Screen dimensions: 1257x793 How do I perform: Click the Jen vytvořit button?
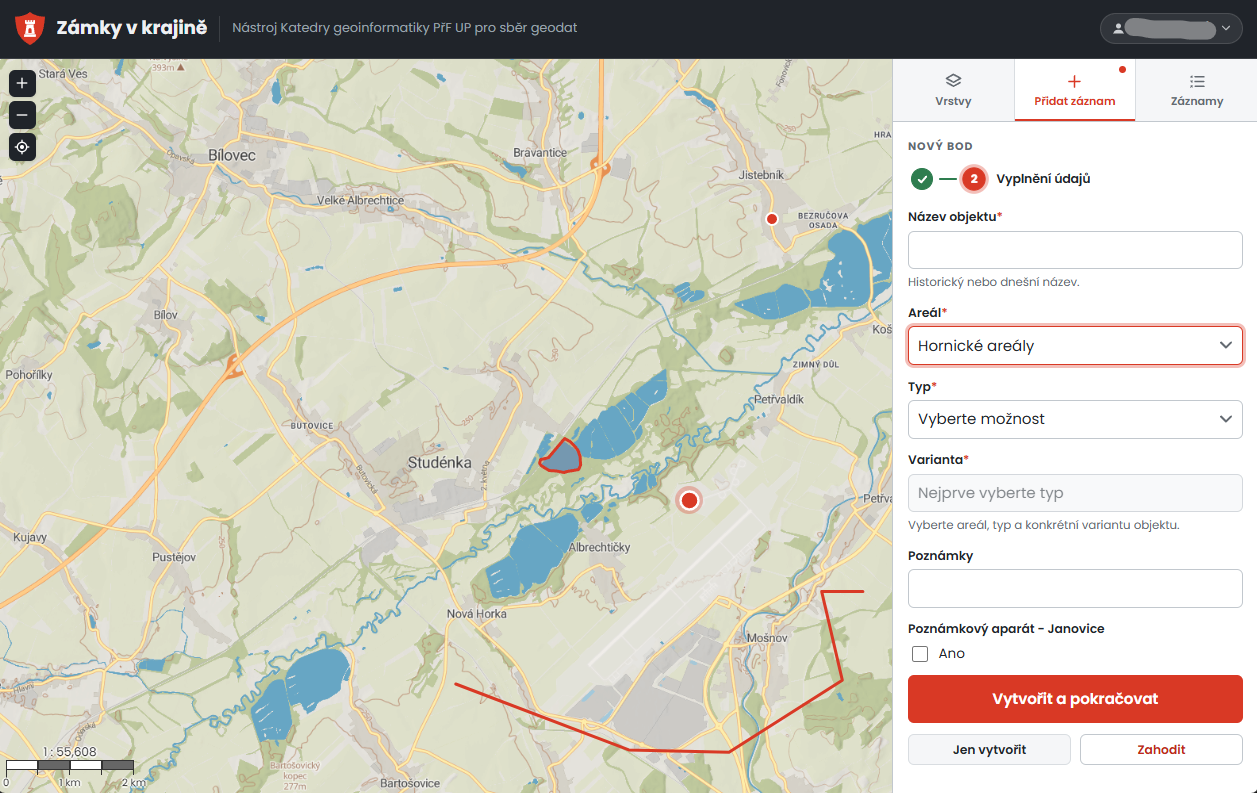[989, 749]
